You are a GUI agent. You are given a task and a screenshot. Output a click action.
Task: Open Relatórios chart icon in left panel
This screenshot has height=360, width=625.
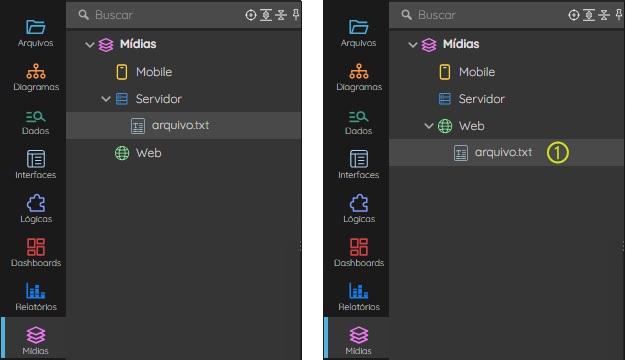point(36,291)
